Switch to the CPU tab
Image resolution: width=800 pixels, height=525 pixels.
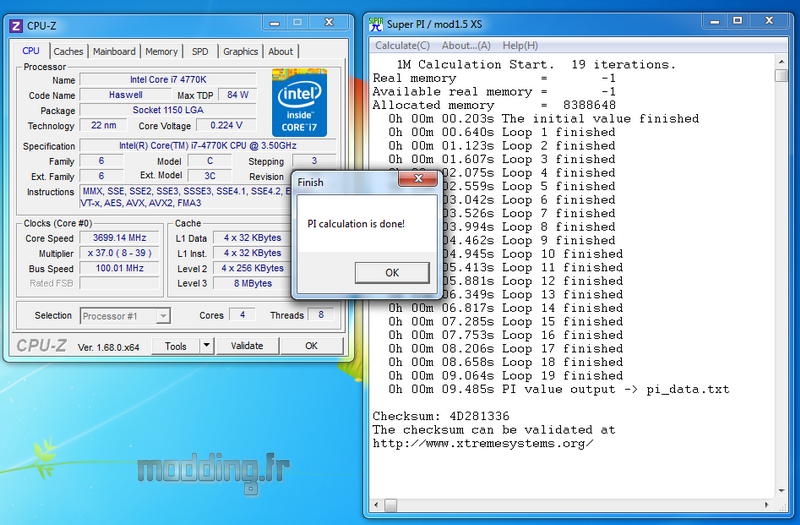[x=31, y=51]
